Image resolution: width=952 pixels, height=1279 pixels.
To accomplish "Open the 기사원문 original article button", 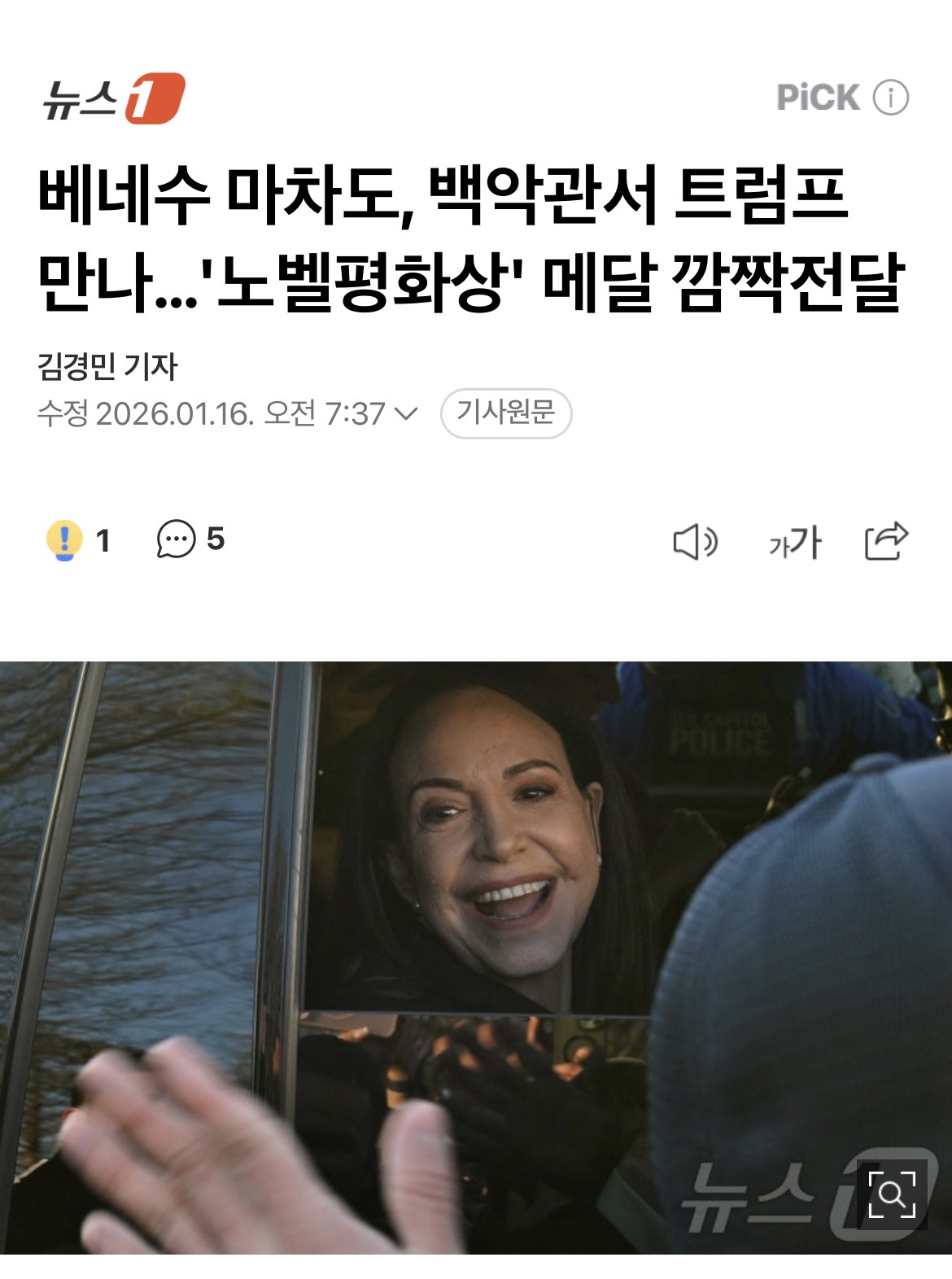I will [506, 413].
